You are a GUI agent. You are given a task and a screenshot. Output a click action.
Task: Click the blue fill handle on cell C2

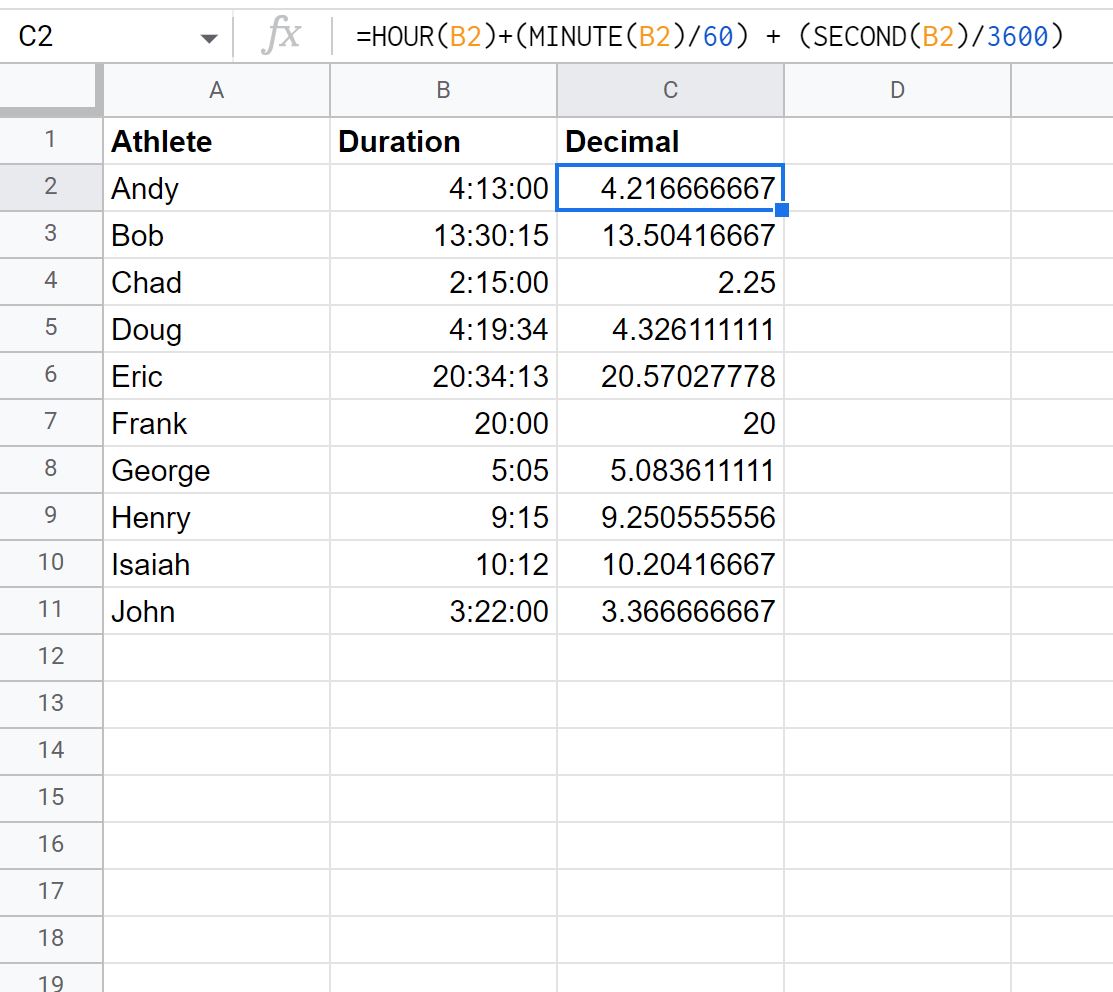782,209
